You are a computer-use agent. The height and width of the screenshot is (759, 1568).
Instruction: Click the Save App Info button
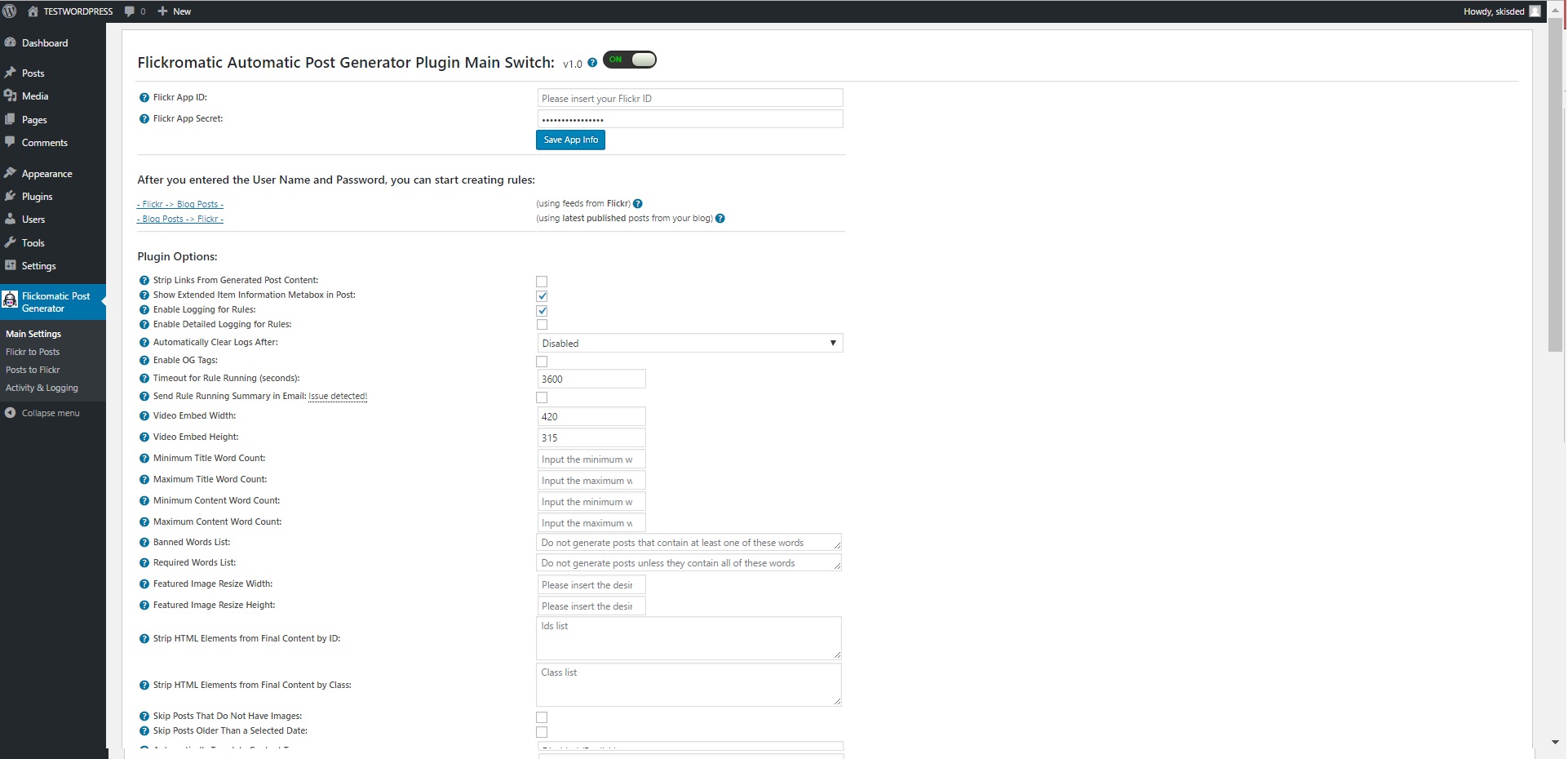point(570,140)
